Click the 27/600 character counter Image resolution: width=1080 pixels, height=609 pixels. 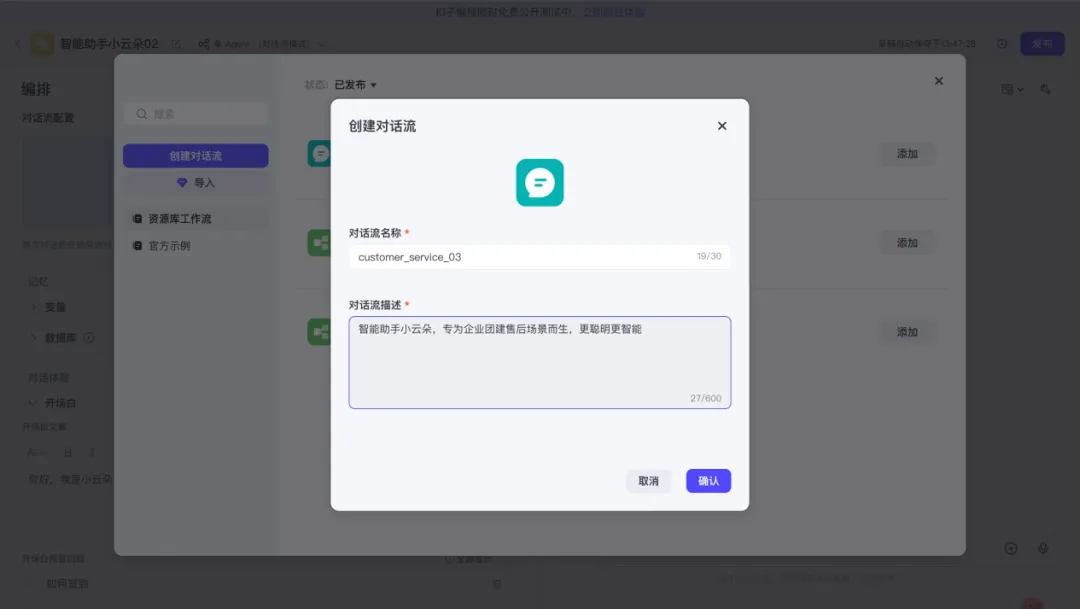pyautogui.click(x=705, y=398)
